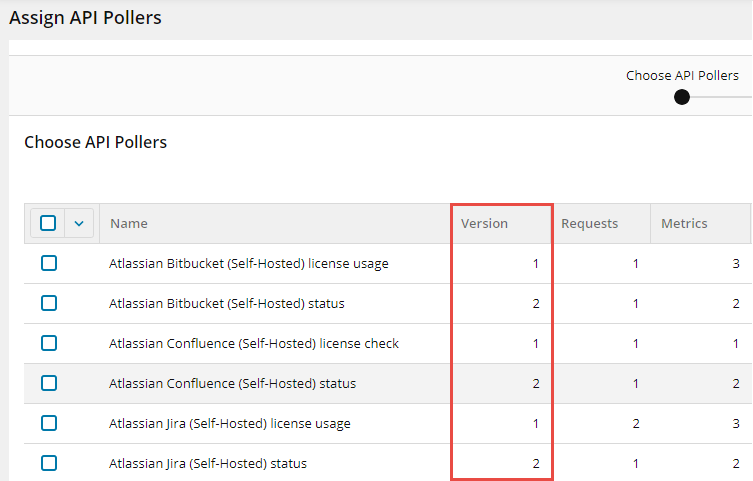
Task: Sort pollers by Version column header
Action: click(x=484, y=224)
